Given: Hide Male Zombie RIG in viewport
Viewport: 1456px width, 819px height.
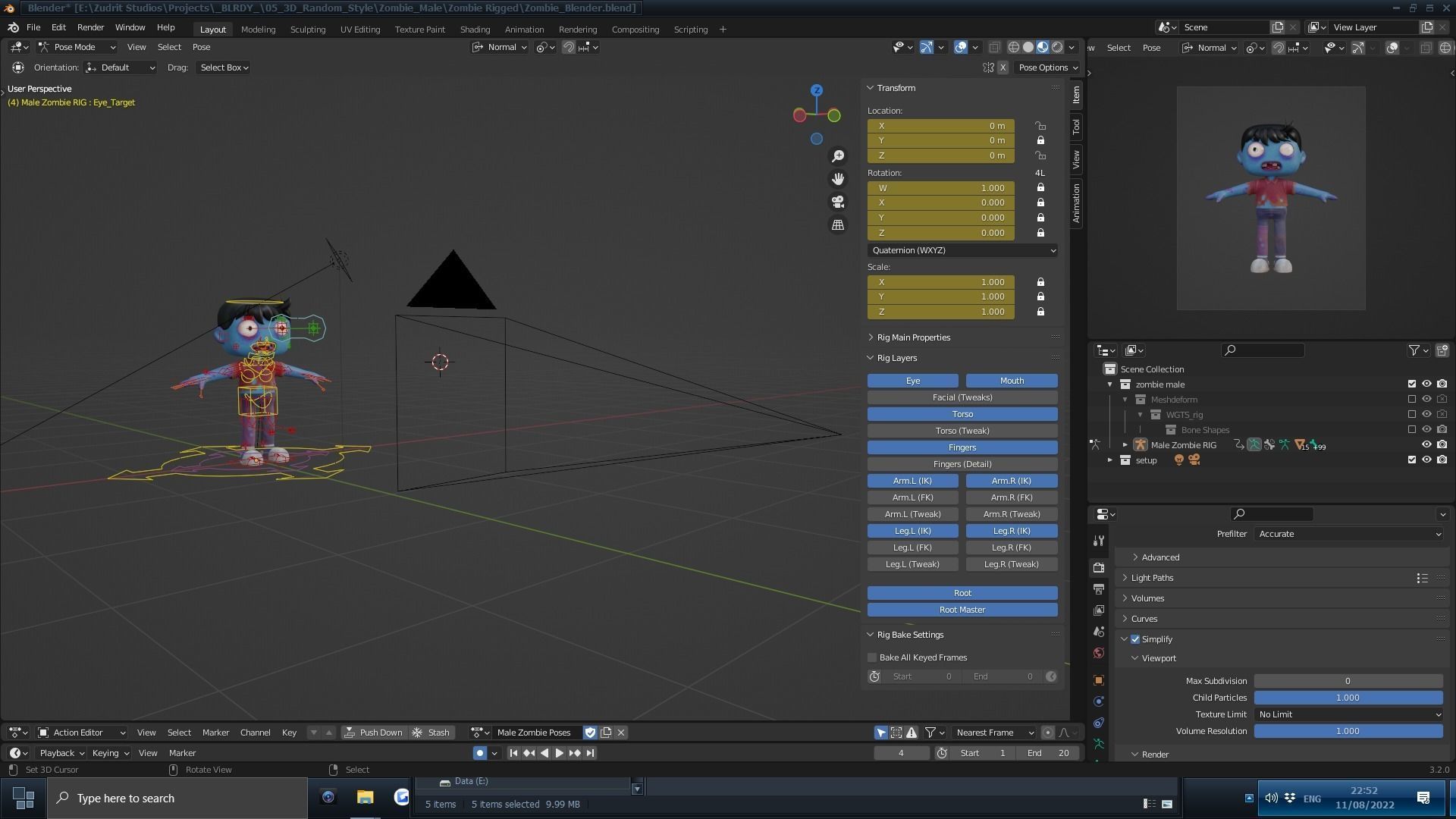Looking at the screenshot, I should 1426,445.
